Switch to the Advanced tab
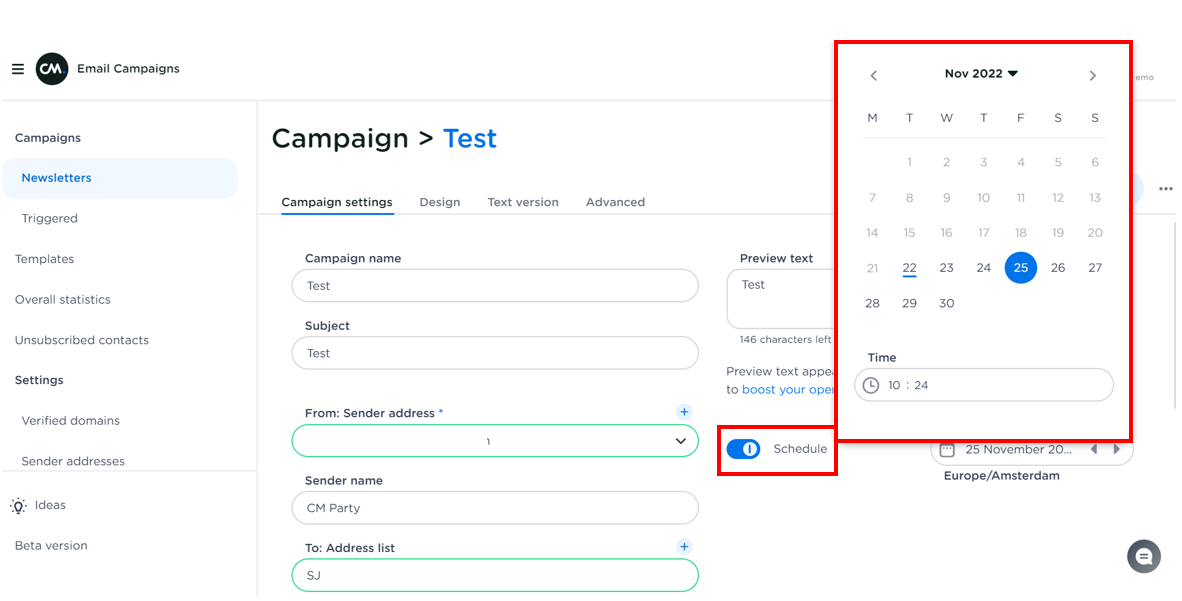This screenshot has width=1182, height=601. tap(615, 202)
